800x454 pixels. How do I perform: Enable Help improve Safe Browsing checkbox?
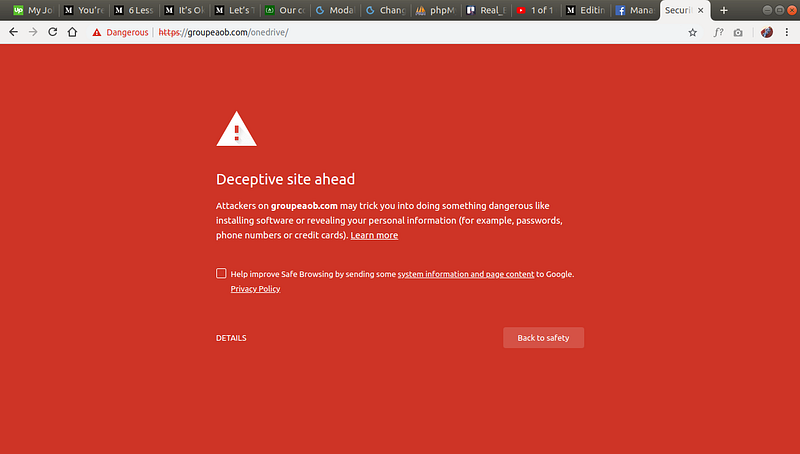[x=221, y=273]
